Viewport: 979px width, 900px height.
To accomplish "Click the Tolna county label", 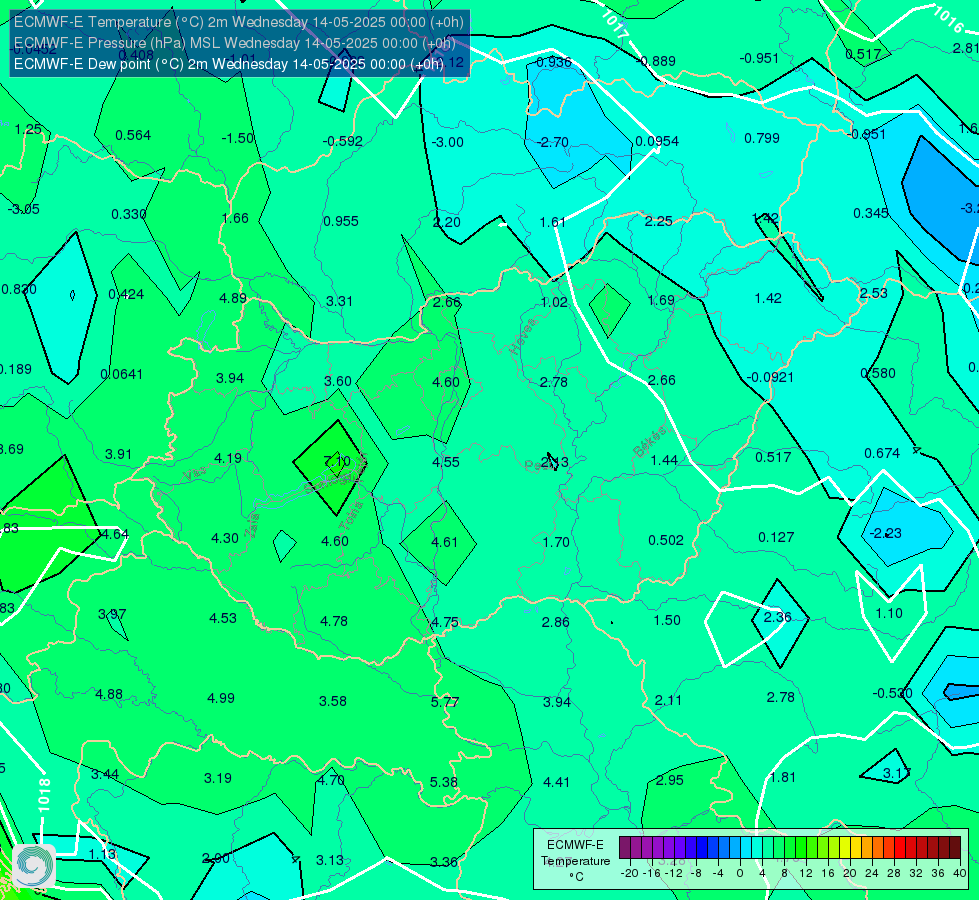I will 351,516.
